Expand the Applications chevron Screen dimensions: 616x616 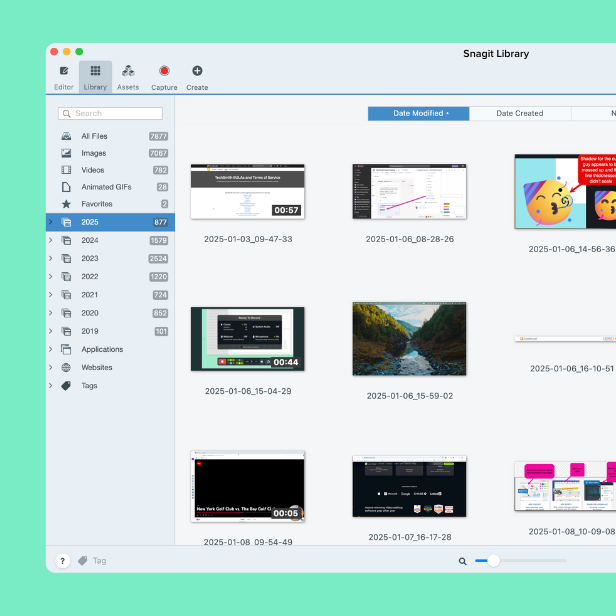[51, 349]
